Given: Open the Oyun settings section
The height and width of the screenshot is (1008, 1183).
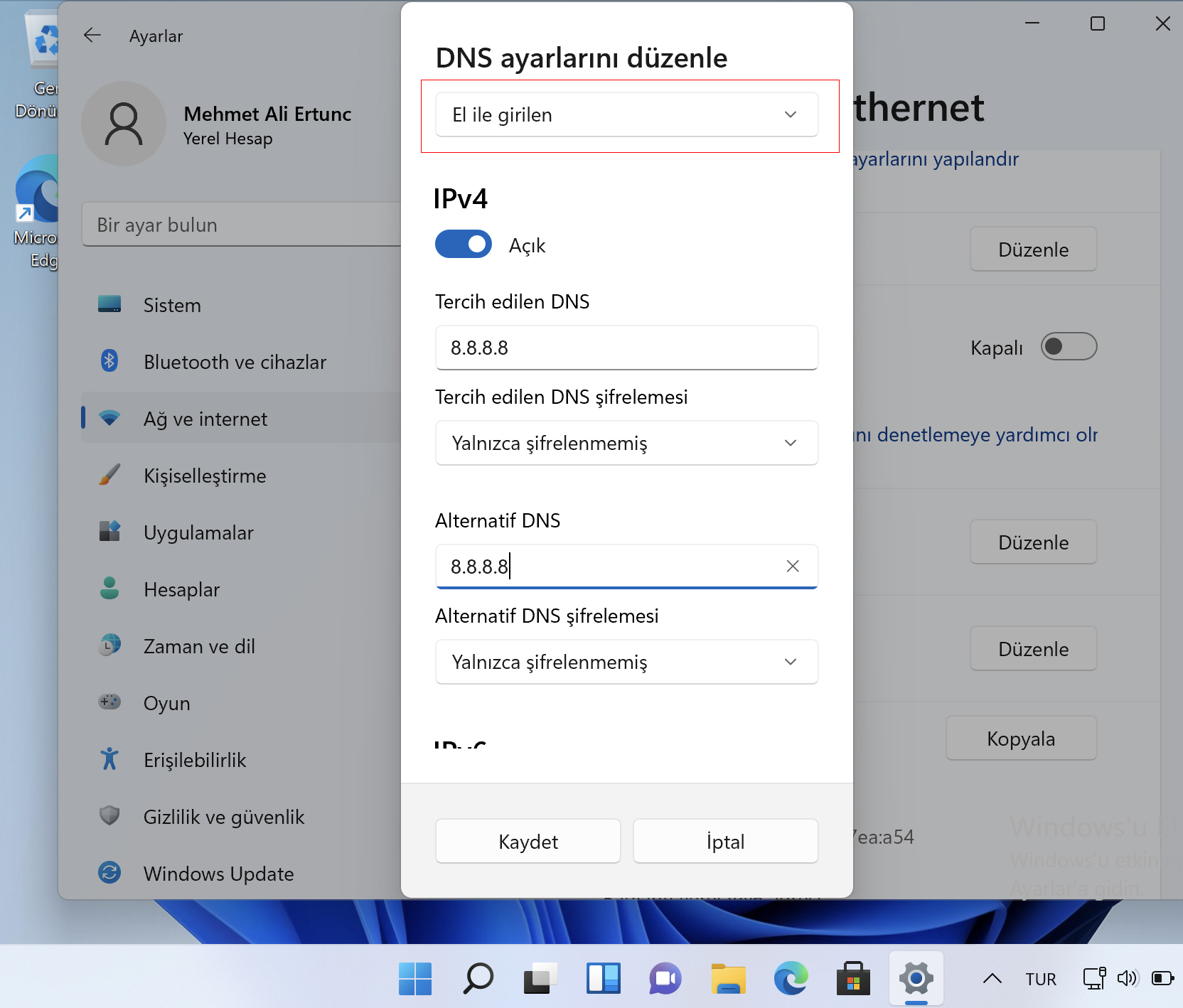Looking at the screenshot, I should 166,702.
